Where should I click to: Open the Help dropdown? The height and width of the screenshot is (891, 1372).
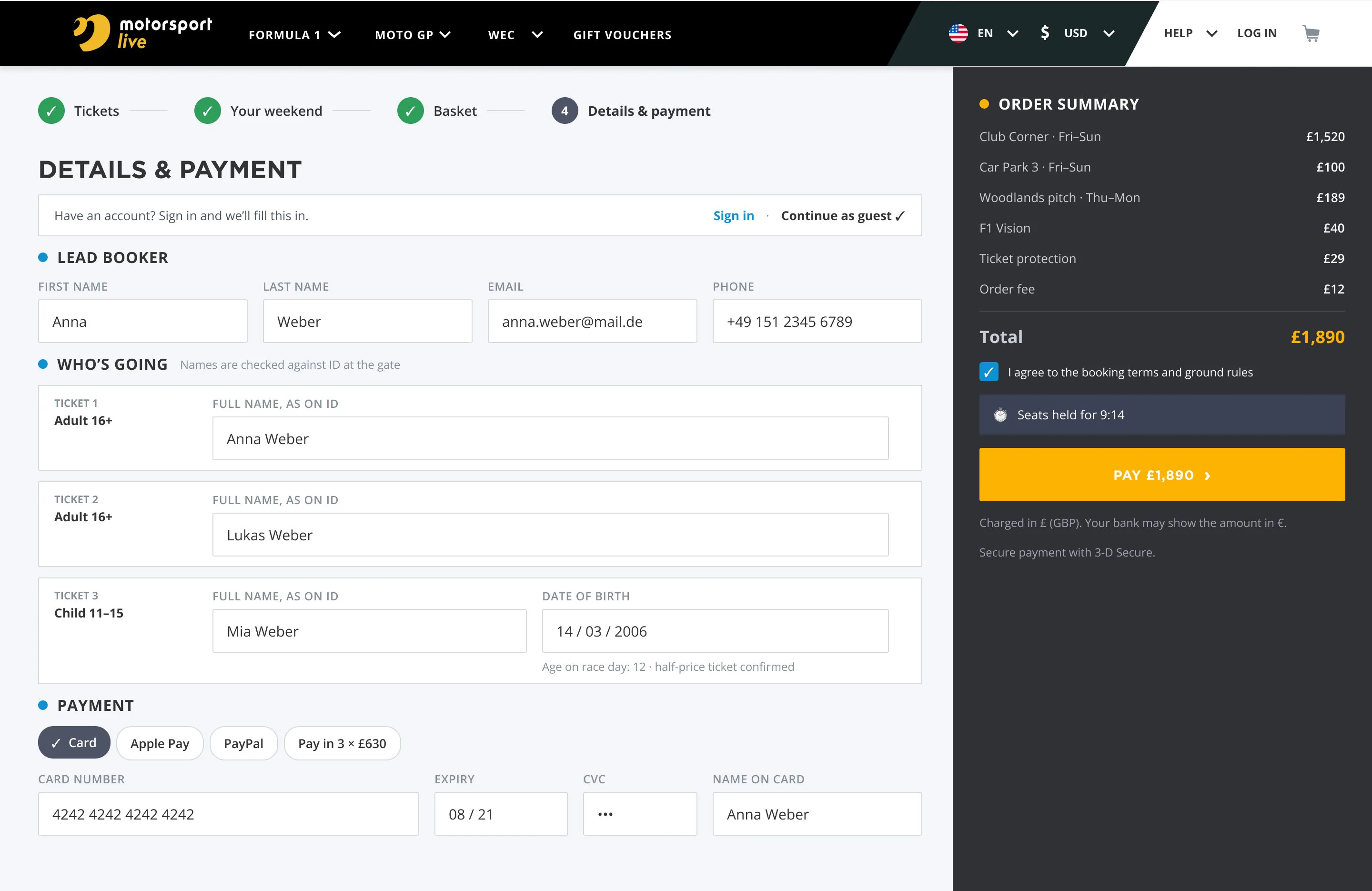(1190, 33)
